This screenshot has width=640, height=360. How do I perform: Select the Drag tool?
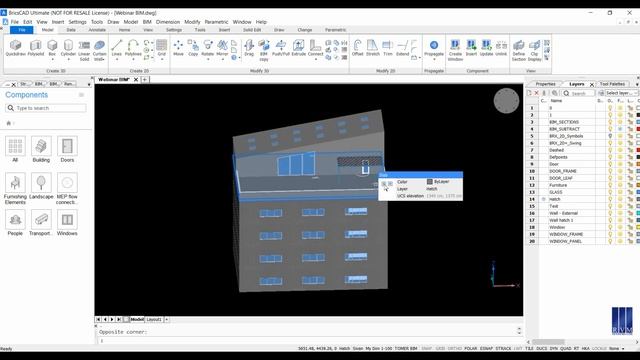point(249,48)
